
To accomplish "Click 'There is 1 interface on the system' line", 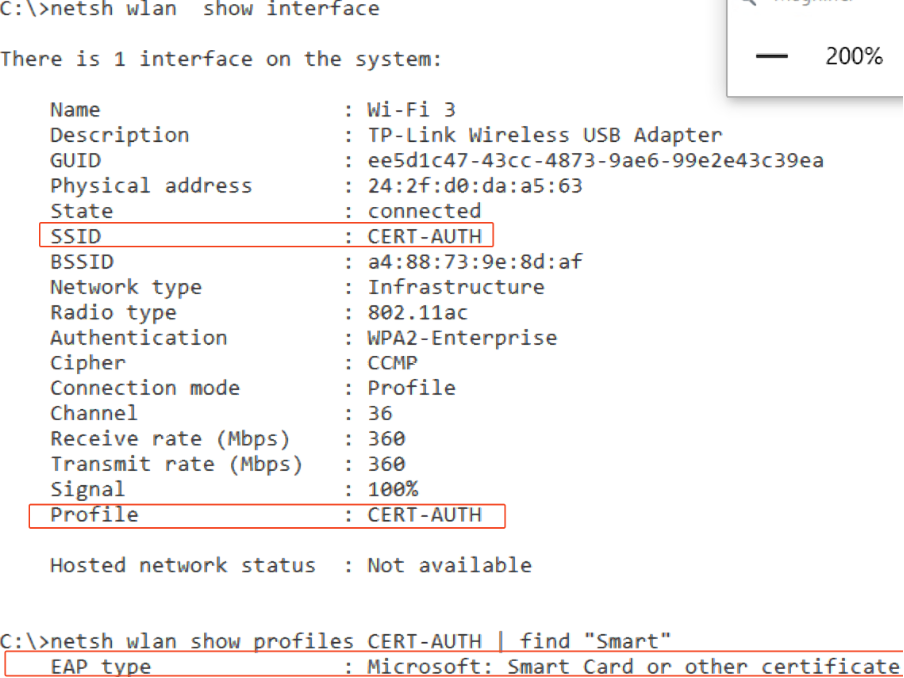I will click(x=221, y=59).
